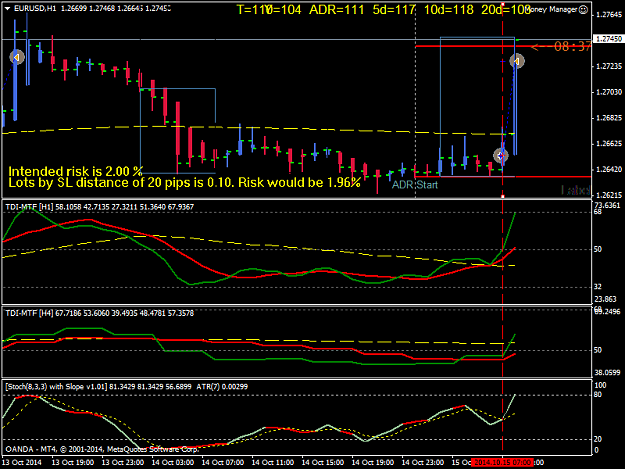Viewport: 625px width, 469px height.
Task: Click the 13 Oct 23:00 time label
Action: [x=123, y=463]
